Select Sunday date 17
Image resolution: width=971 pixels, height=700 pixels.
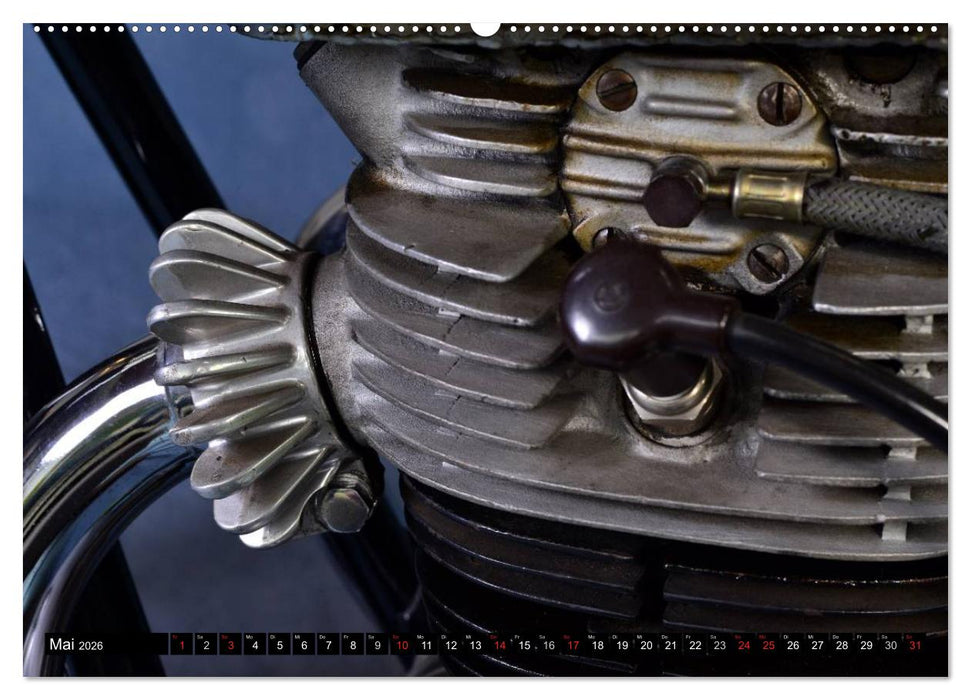point(573,645)
